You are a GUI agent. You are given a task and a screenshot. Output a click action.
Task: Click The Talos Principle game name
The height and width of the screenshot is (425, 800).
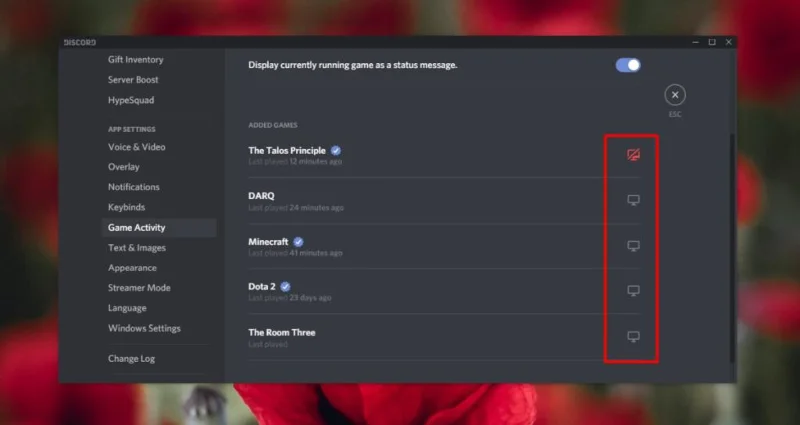[287, 151]
